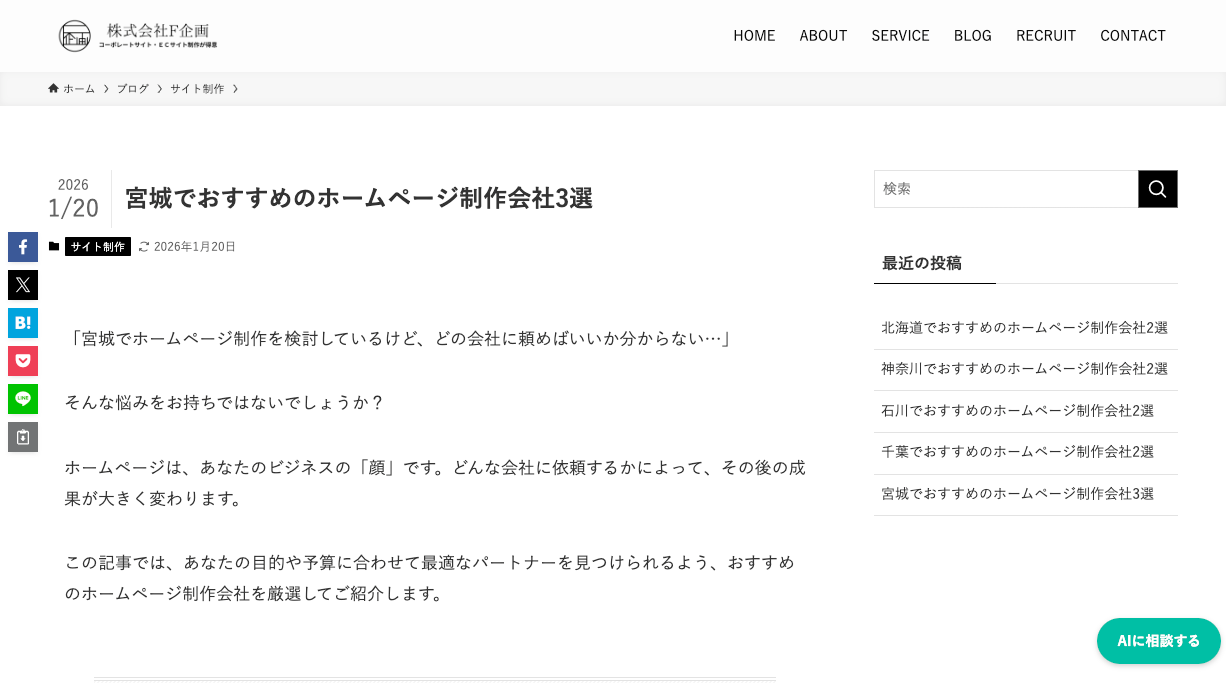Save the article to Pocket
Screen dimensions: 1226x683
(x=23, y=361)
